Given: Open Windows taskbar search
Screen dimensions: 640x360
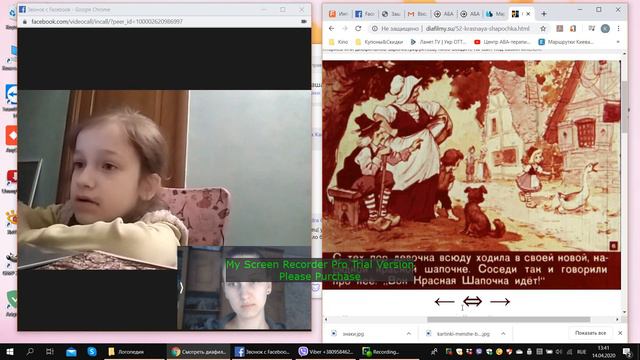Looking at the screenshot, I should pos(30,351).
